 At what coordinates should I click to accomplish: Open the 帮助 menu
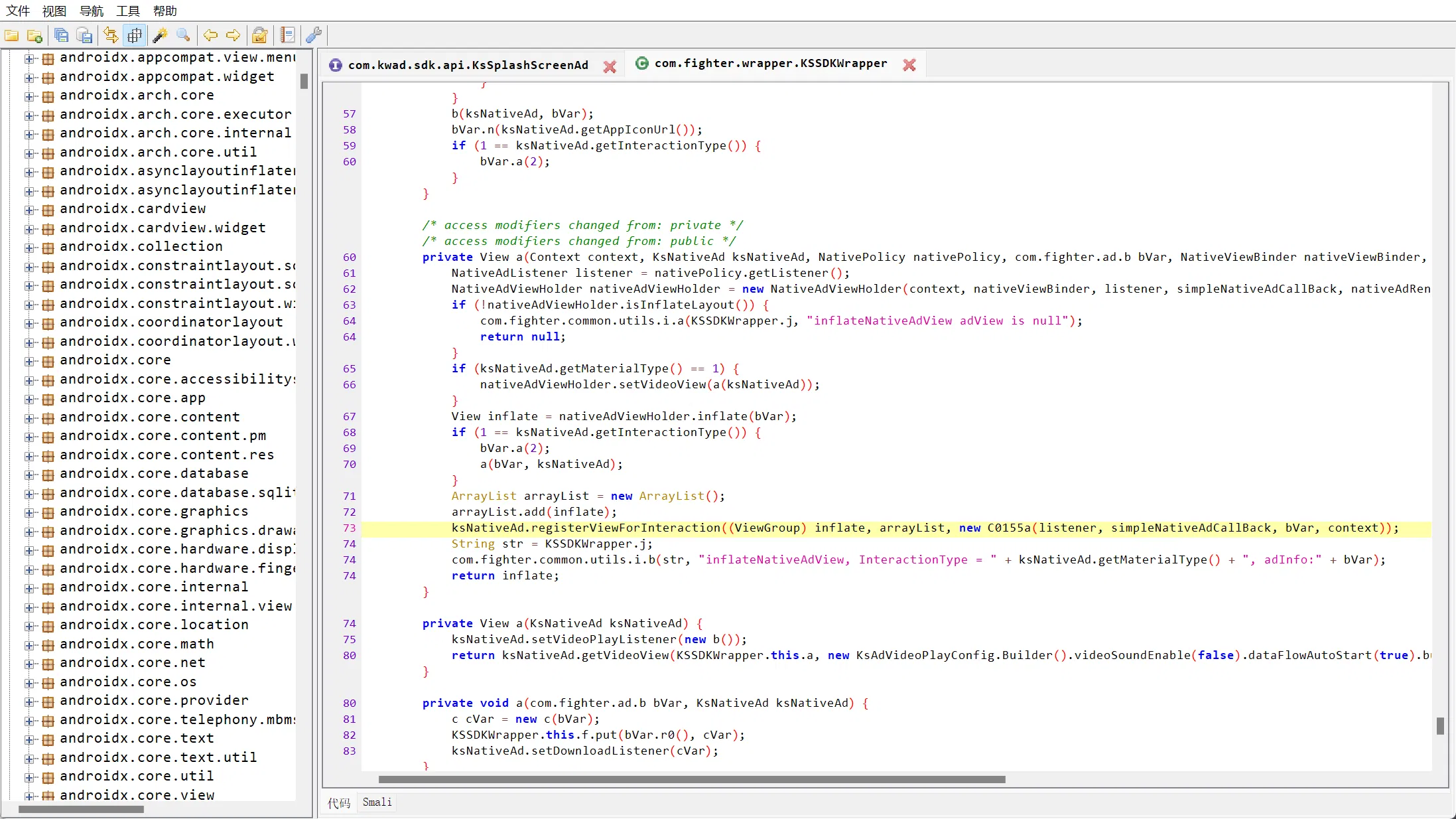165,11
